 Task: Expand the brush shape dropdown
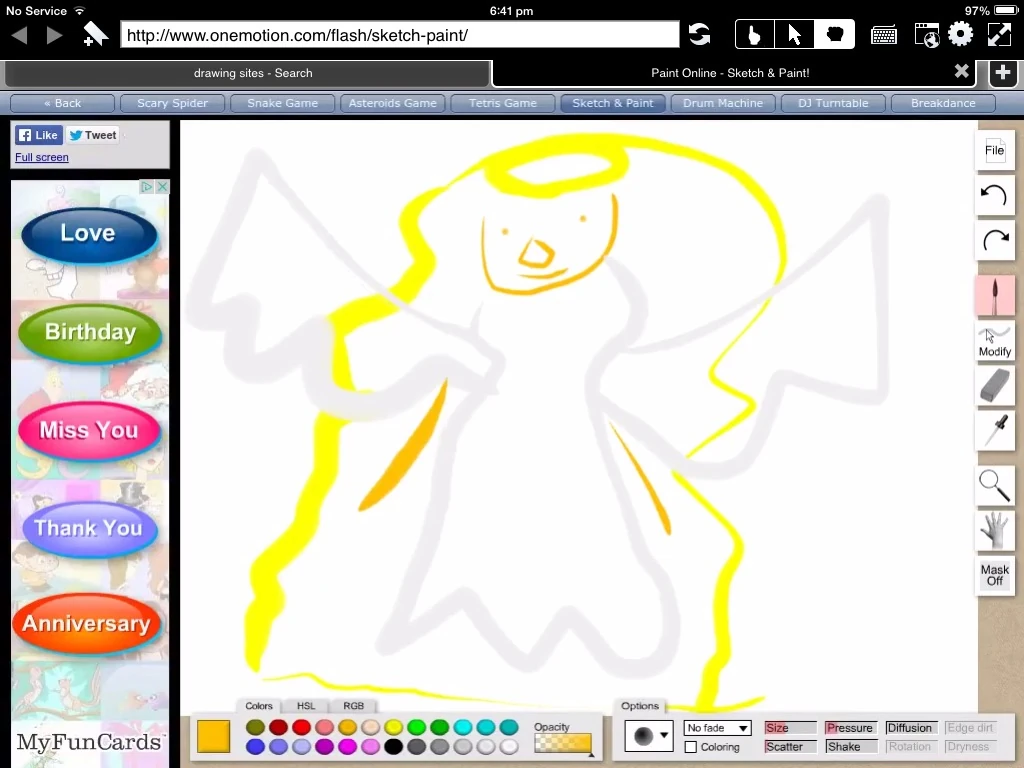(649, 736)
